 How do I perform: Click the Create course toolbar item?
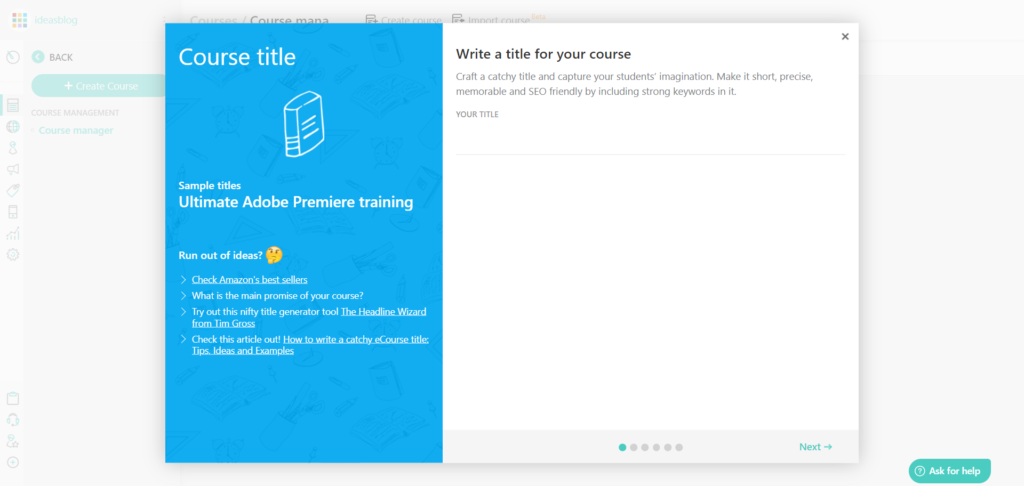404,19
